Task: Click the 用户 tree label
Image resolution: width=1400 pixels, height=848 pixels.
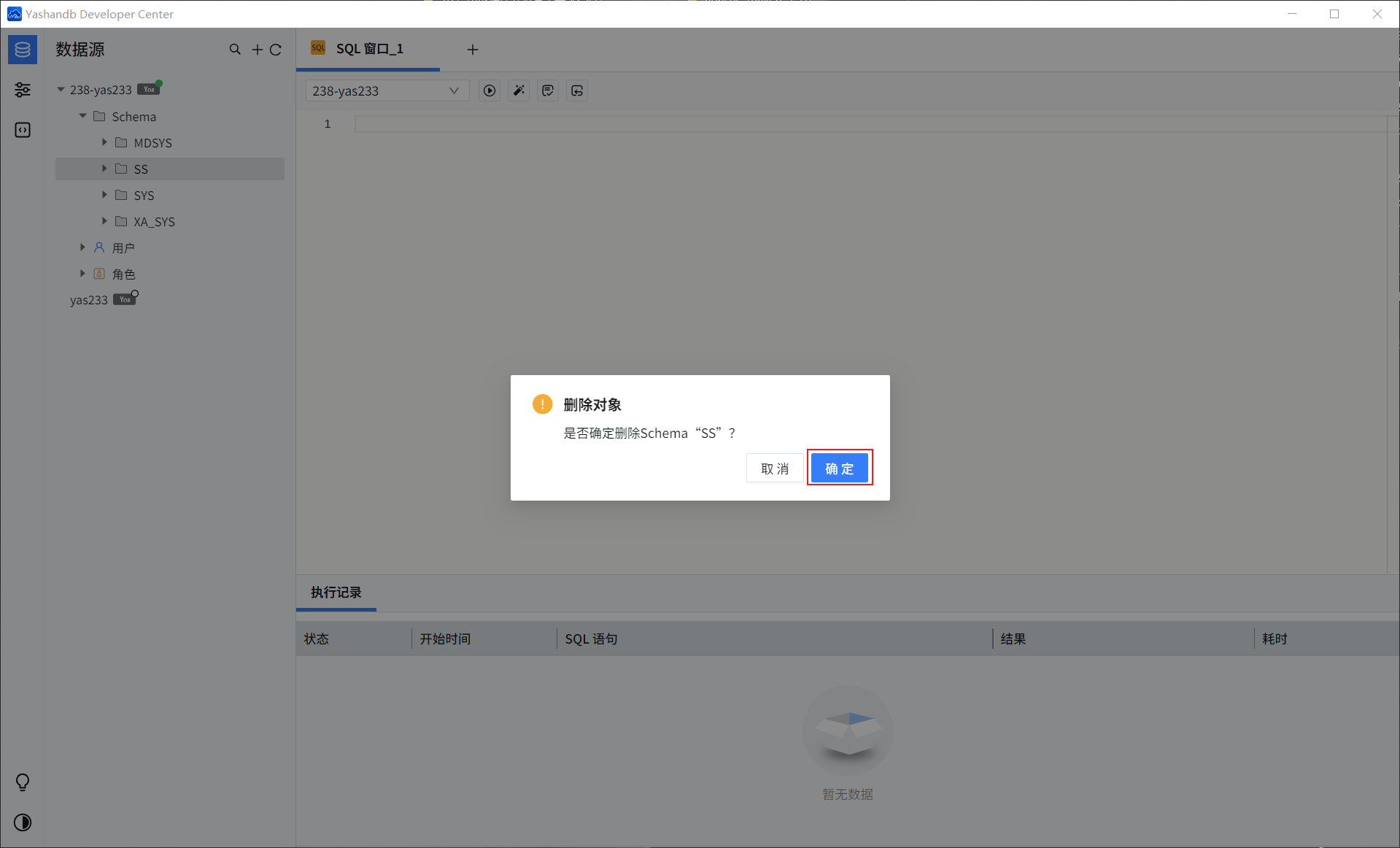Action: pyautogui.click(x=123, y=248)
